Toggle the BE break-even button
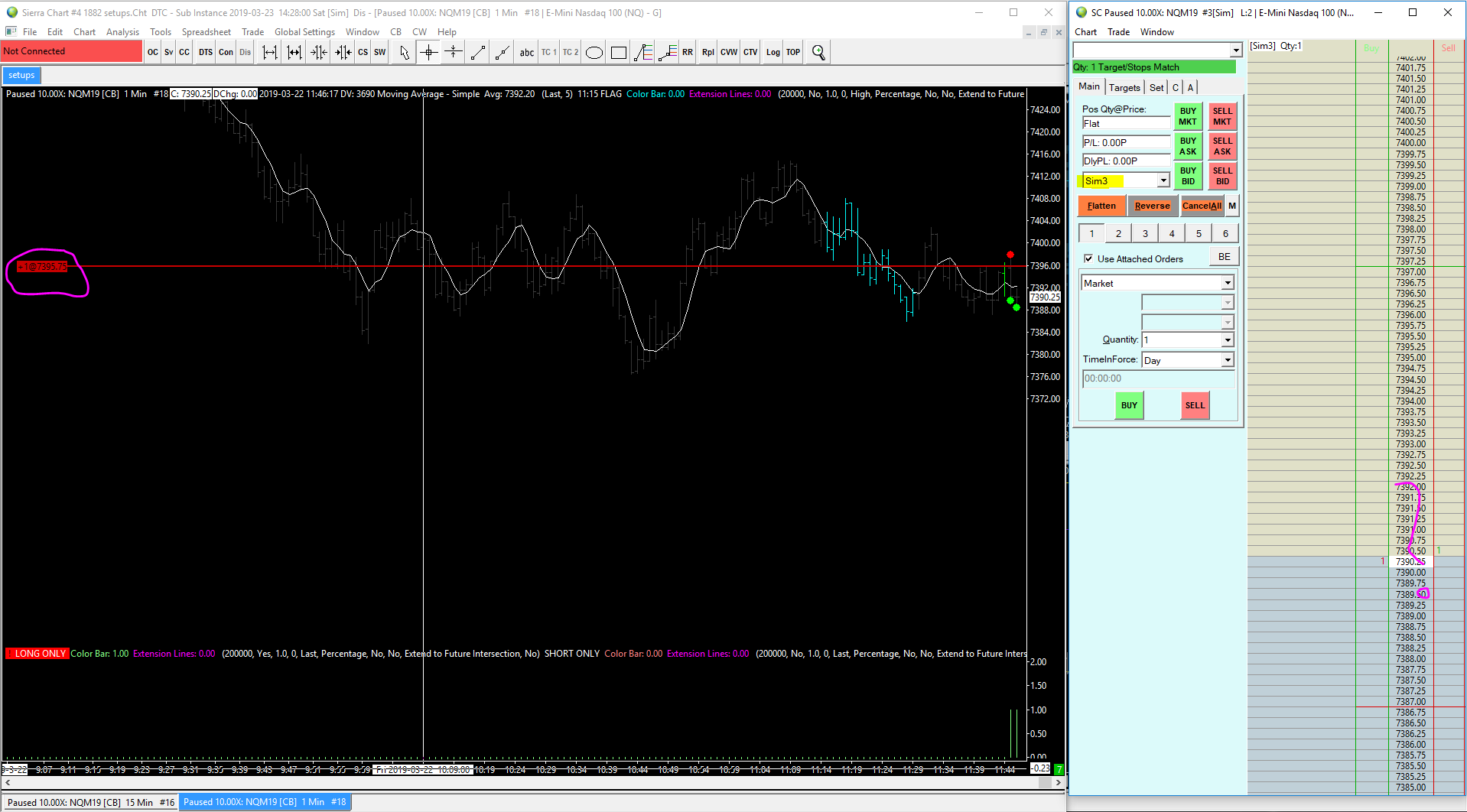 pyautogui.click(x=1224, y=257)
